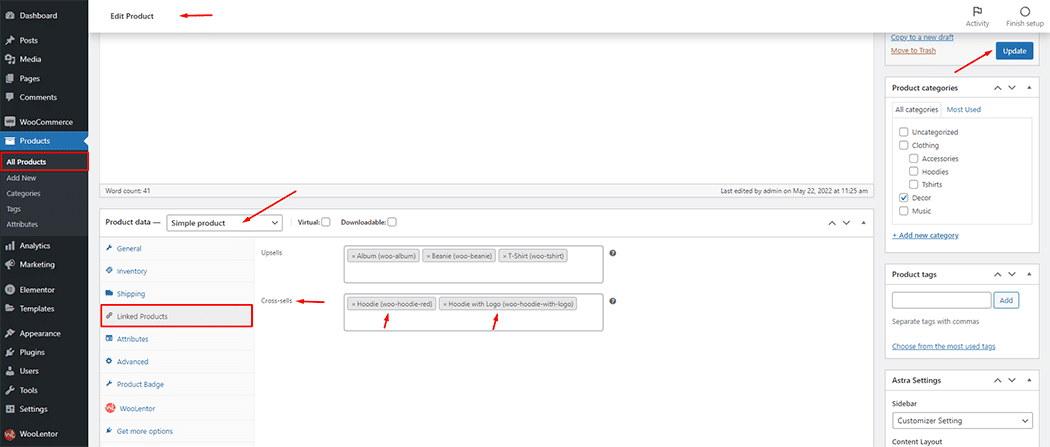Open the Sidebar Customizer Setting dropdown

point(962,421)
